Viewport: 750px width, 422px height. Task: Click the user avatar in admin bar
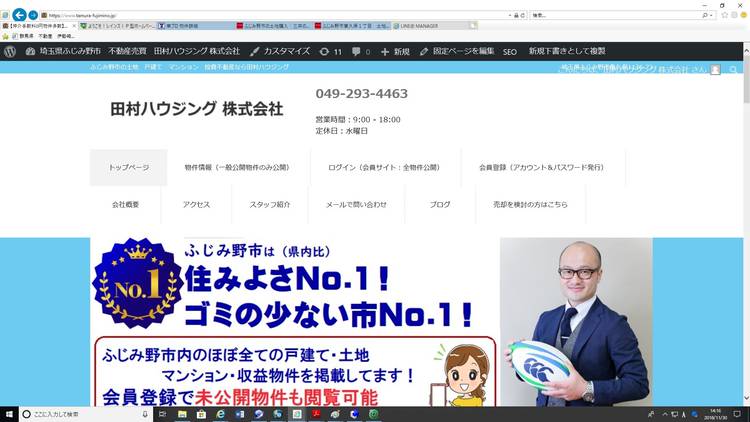715,69
